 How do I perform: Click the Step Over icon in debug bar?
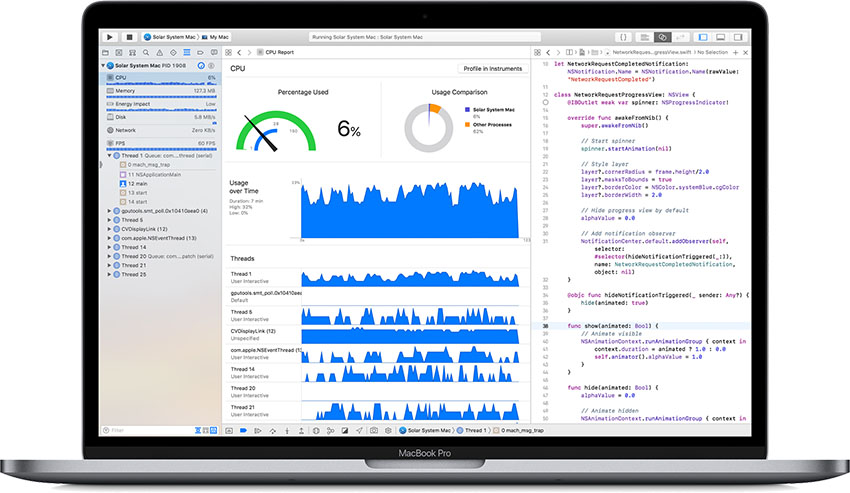273,431
